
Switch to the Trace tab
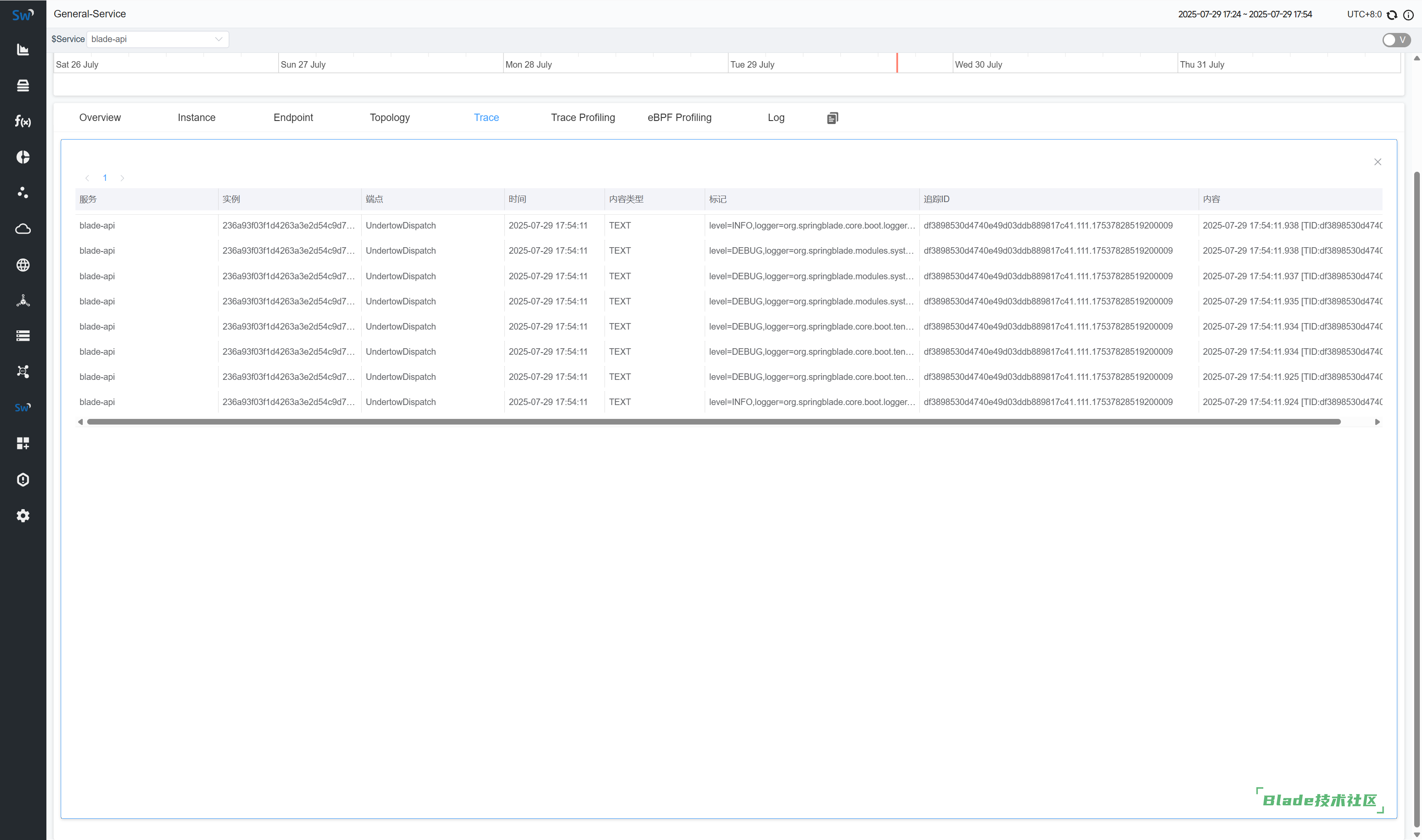486,117
